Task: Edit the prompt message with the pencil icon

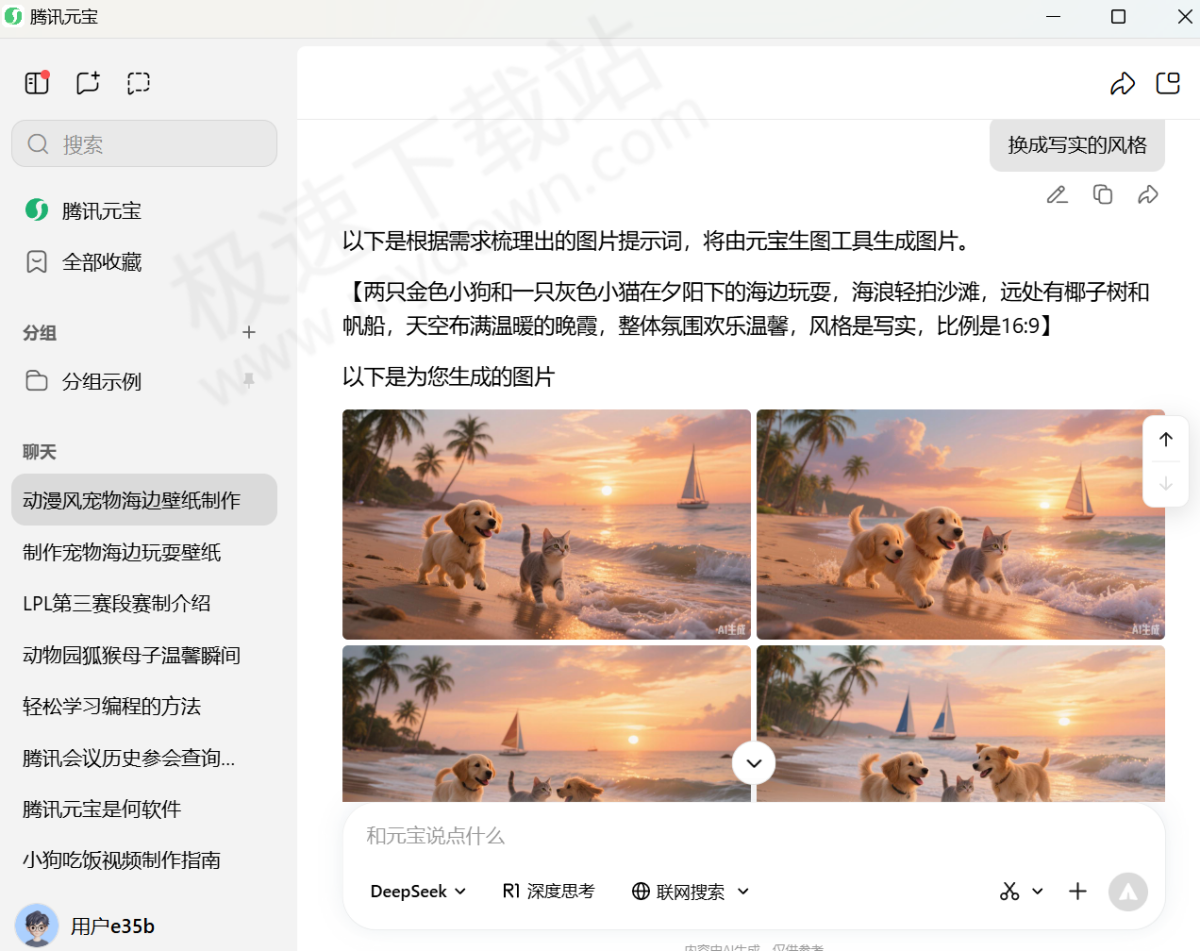Action: tap(1057, 195)
